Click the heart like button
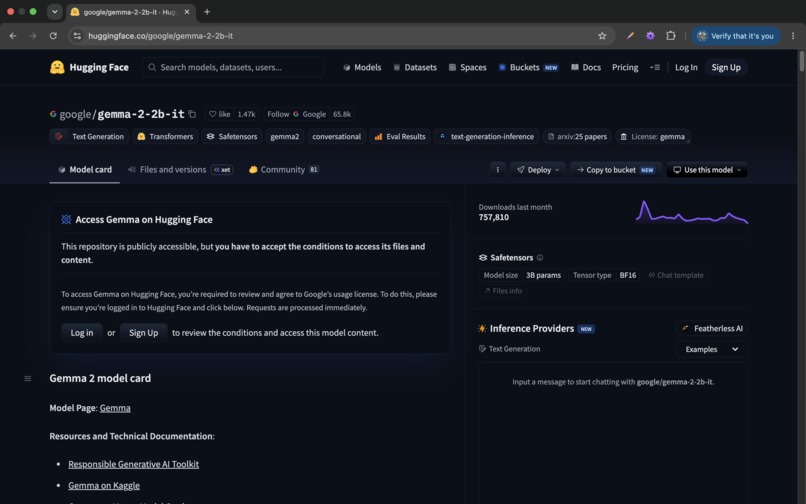The image size is (806, 504). [x=219, y=114]
